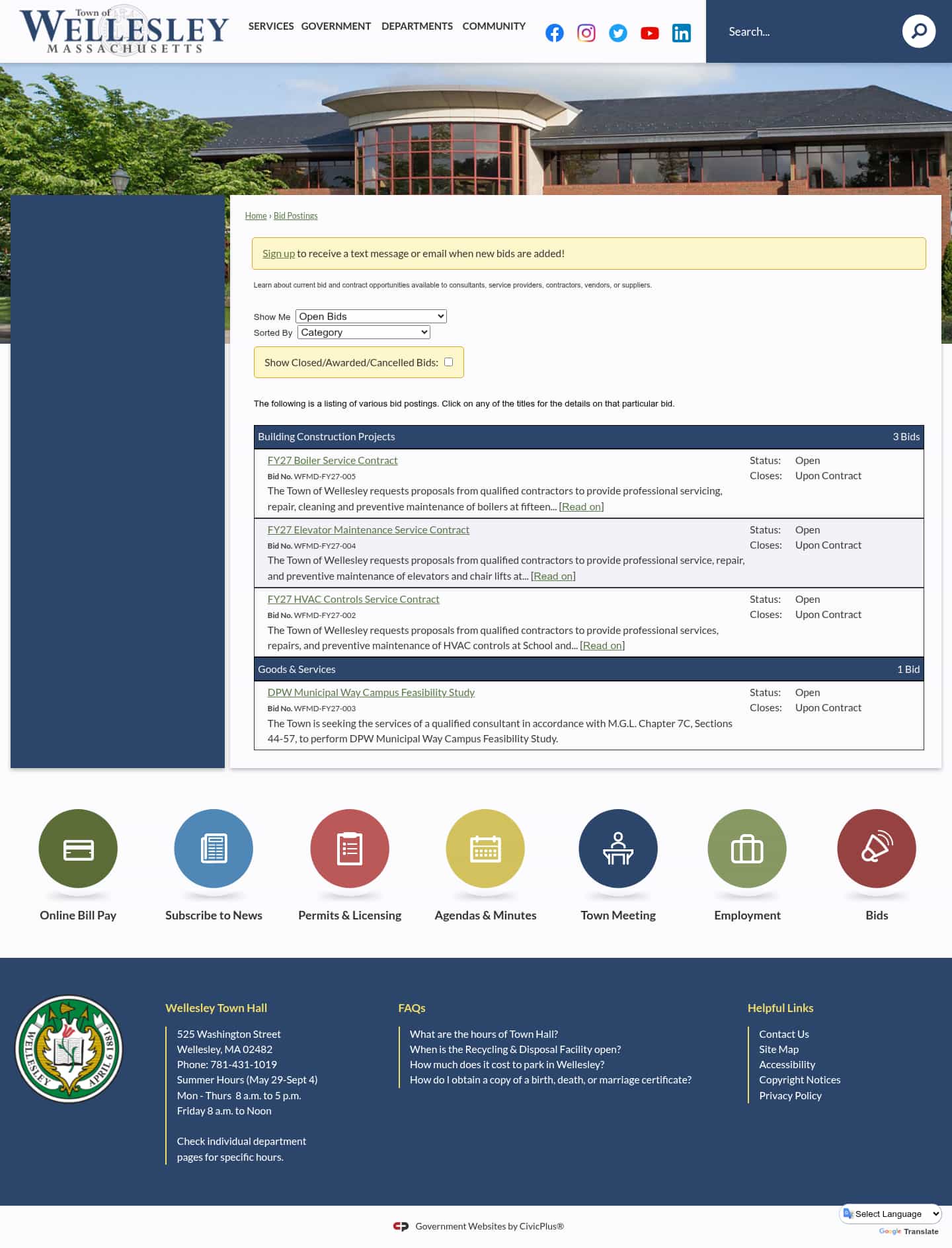Click the Wellesley Massachusetts logo

click(x=124, y=30)
